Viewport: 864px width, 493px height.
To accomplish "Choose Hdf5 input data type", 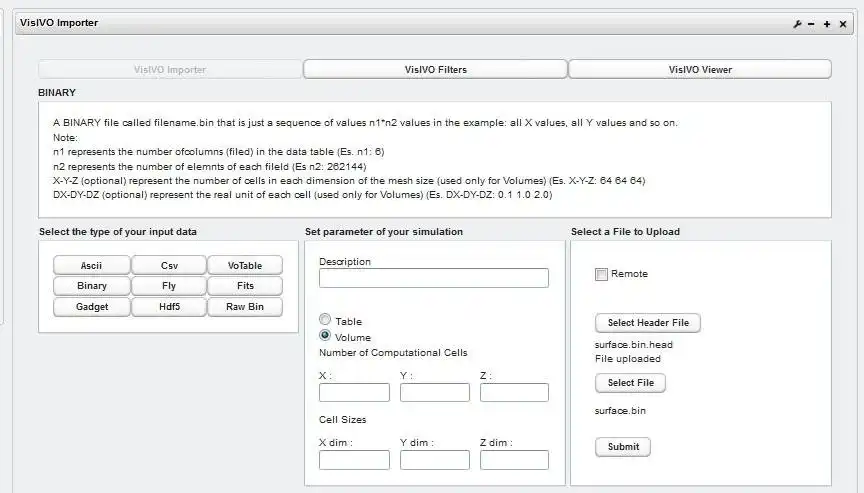I will [169, 307].
